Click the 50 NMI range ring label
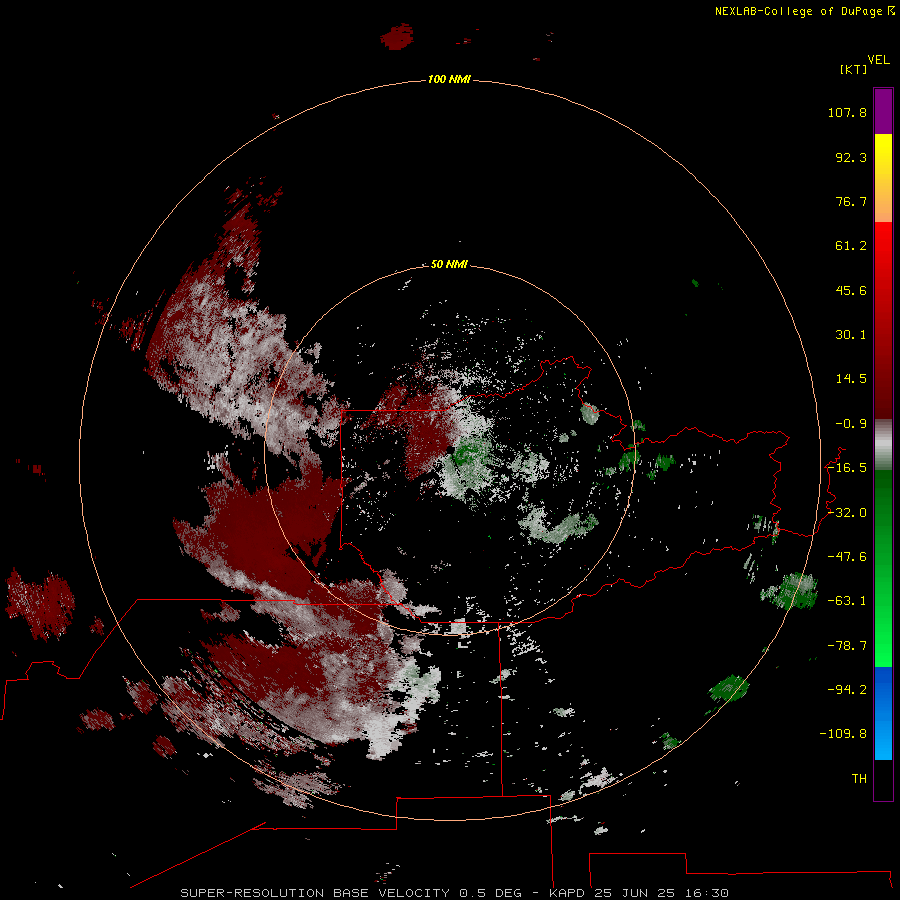This screenshot has width=900, height=900. (449, 264)
